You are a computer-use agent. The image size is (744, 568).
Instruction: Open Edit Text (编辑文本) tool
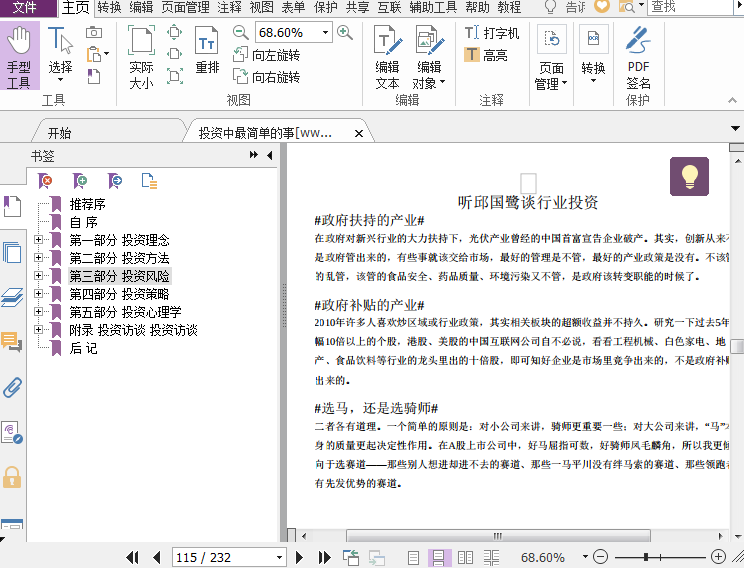(387, 57)
